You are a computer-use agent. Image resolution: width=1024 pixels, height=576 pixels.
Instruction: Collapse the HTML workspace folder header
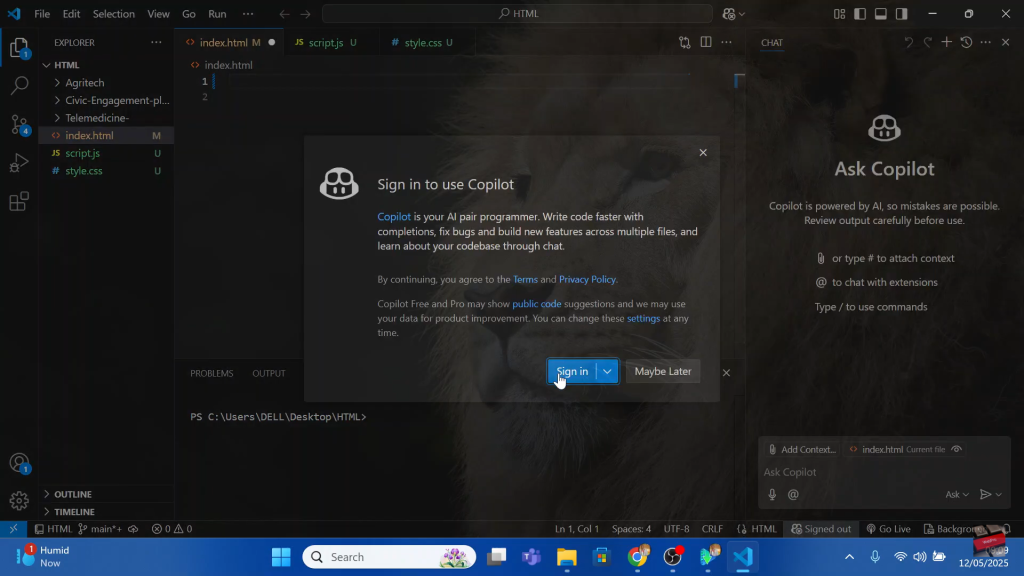(104, 65)
